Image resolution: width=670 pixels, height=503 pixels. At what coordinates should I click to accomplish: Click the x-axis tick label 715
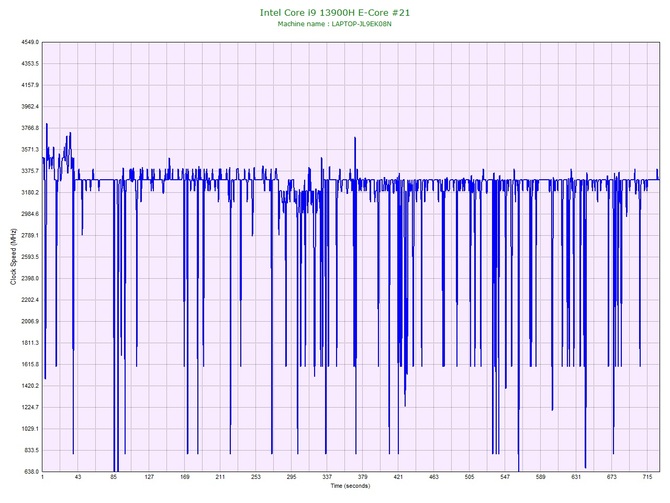tap(647, 477)
